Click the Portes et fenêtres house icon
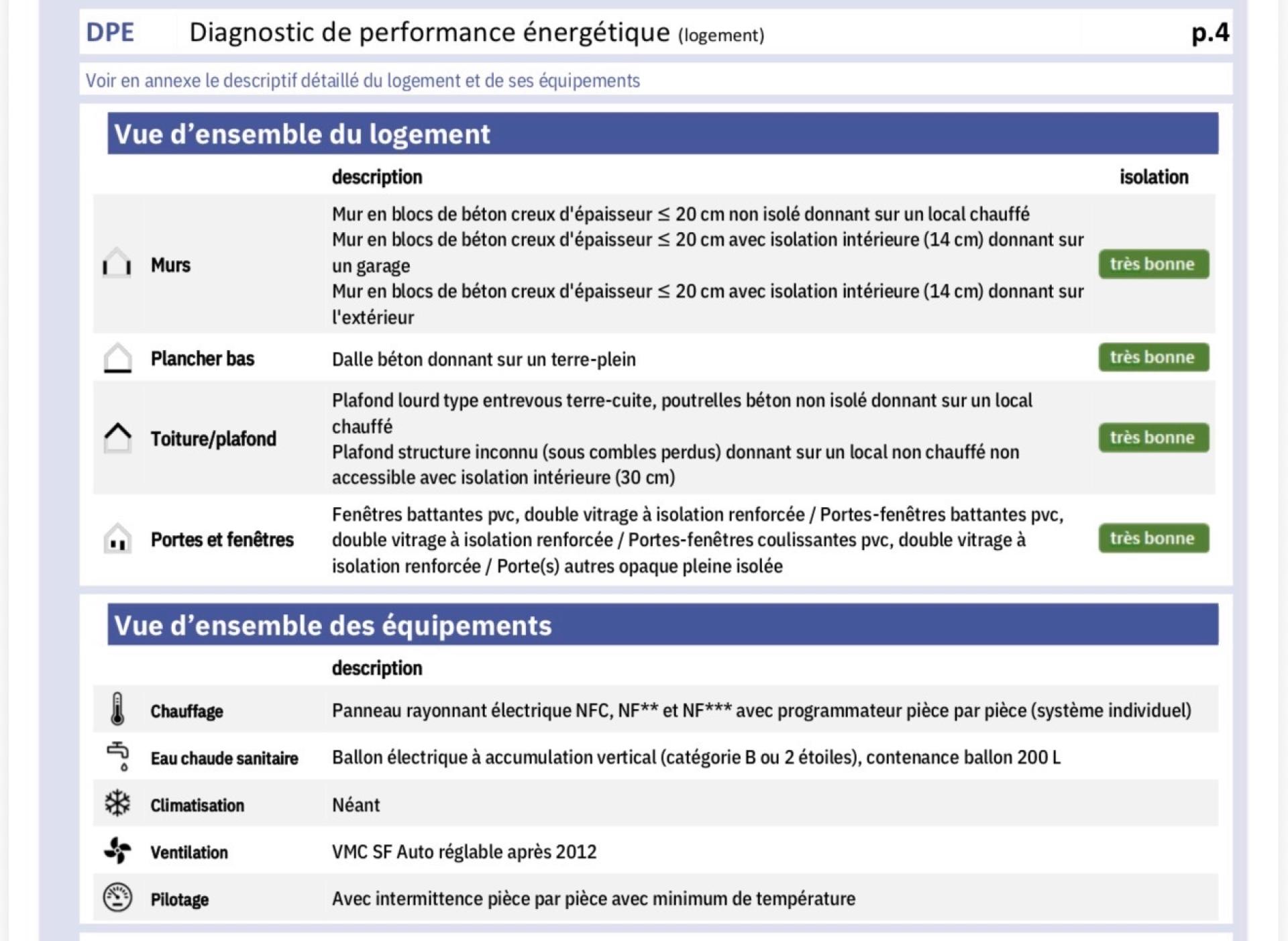 coord(117,539)
